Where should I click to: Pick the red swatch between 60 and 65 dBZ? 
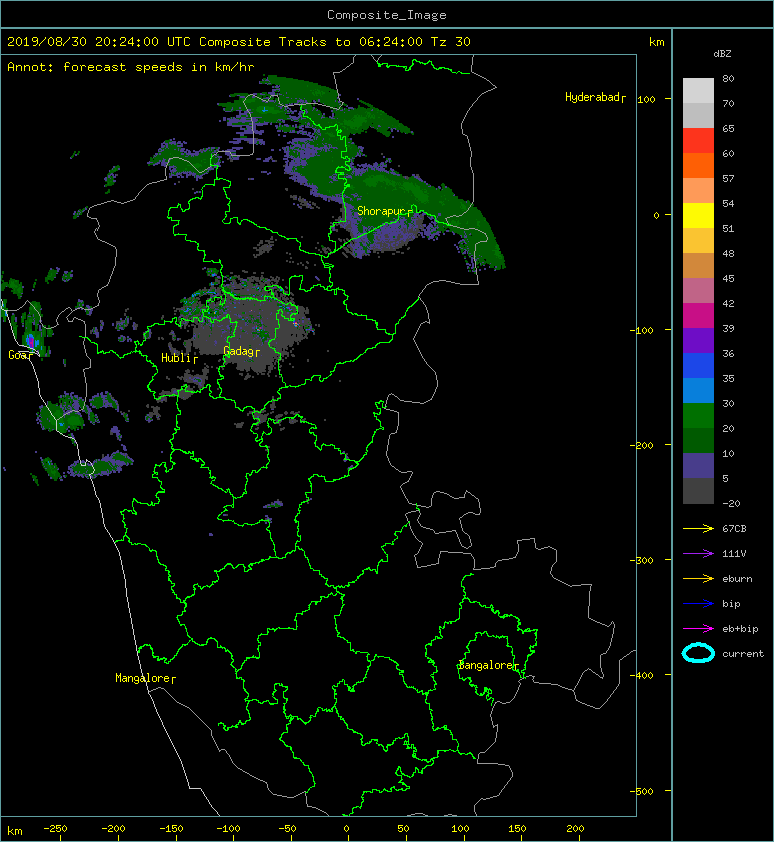coord(698,141)
